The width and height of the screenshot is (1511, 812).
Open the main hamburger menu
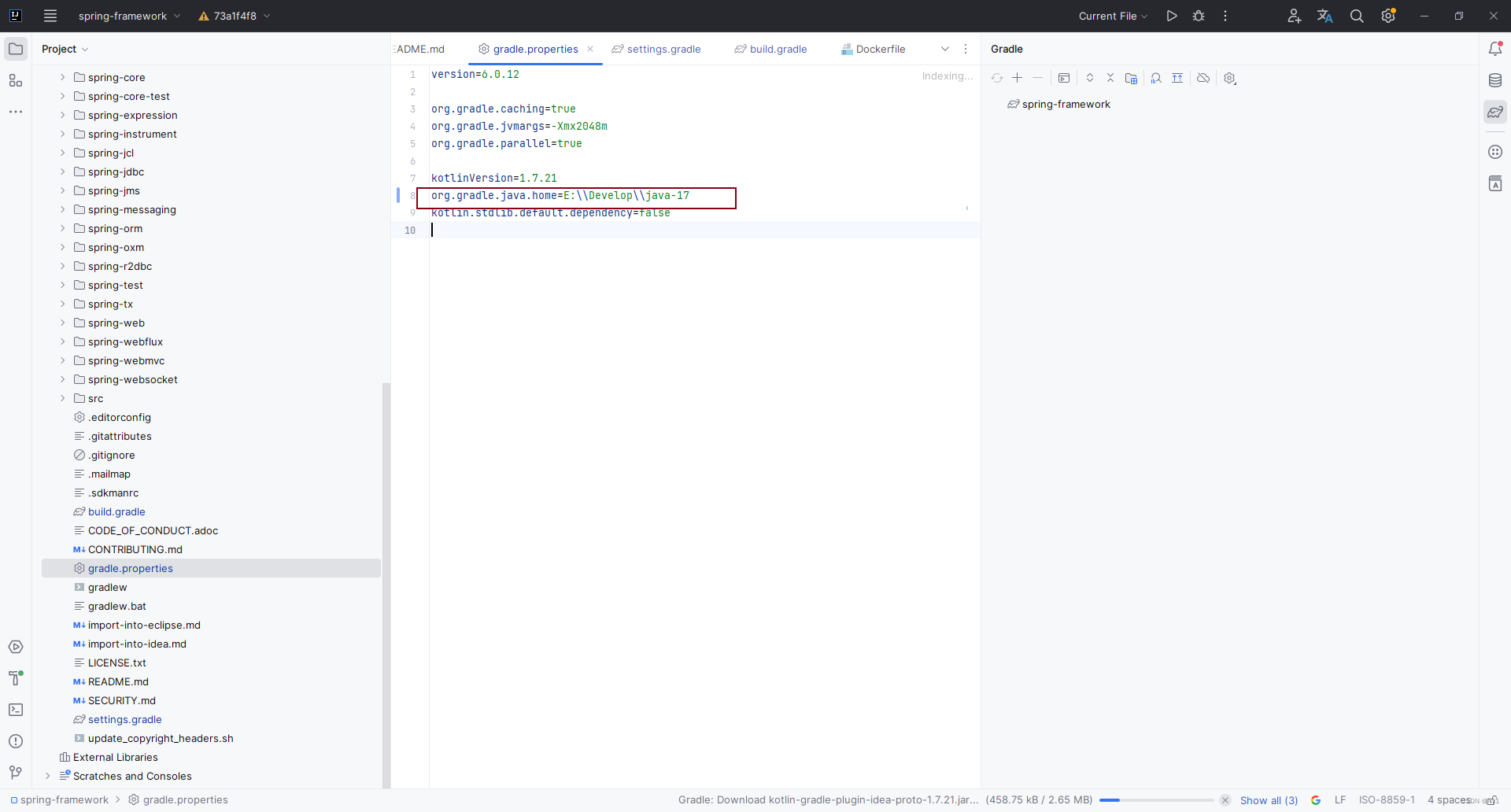[50, 16]
